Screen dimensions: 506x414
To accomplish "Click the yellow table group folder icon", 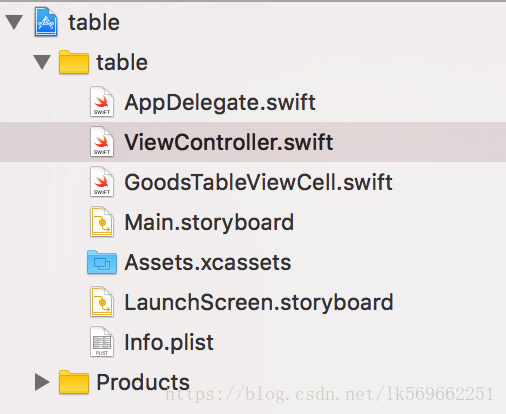I will [x=74, y=62].
